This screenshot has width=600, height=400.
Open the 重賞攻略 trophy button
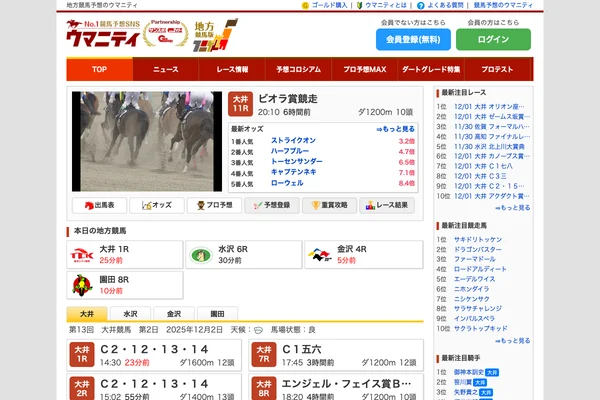(x=329, y=205)
